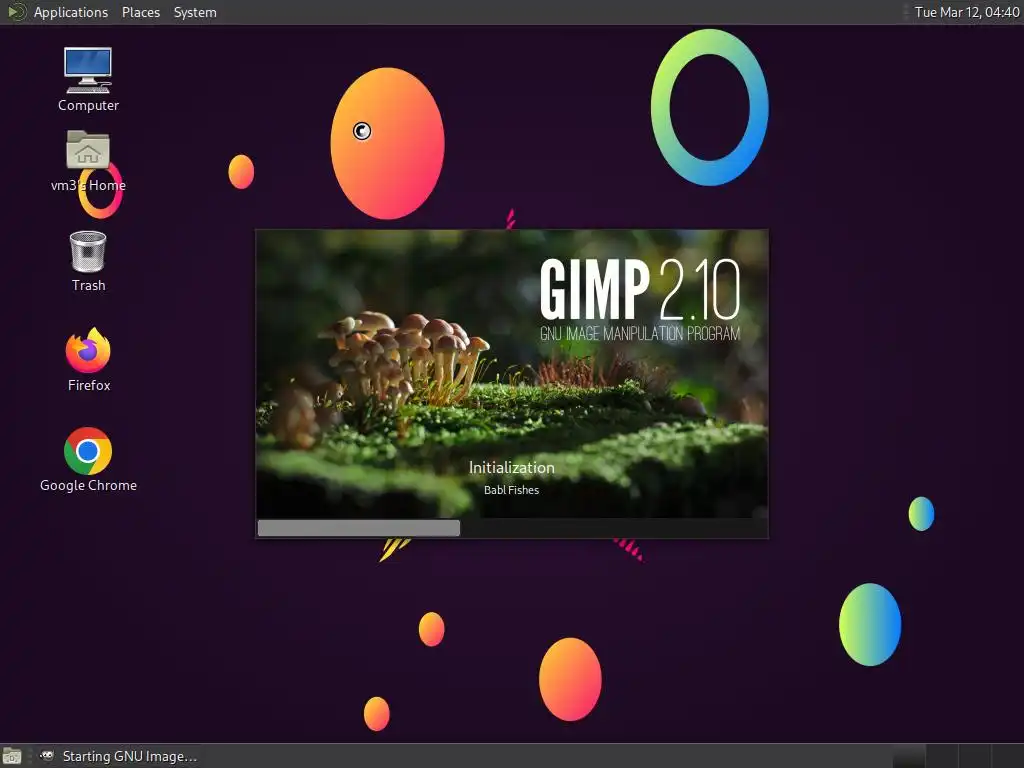The image size is (1024, 768).
Task: Click the Firefox icon label text
Action: (89, 385)
